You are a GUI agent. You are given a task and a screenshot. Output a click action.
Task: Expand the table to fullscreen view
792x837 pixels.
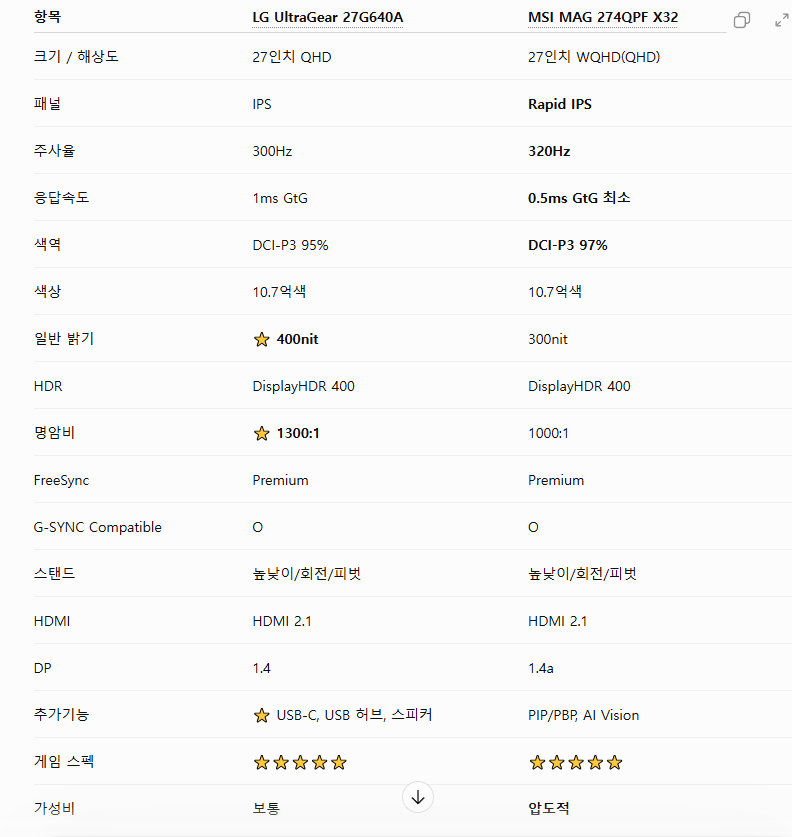point(782,20)
